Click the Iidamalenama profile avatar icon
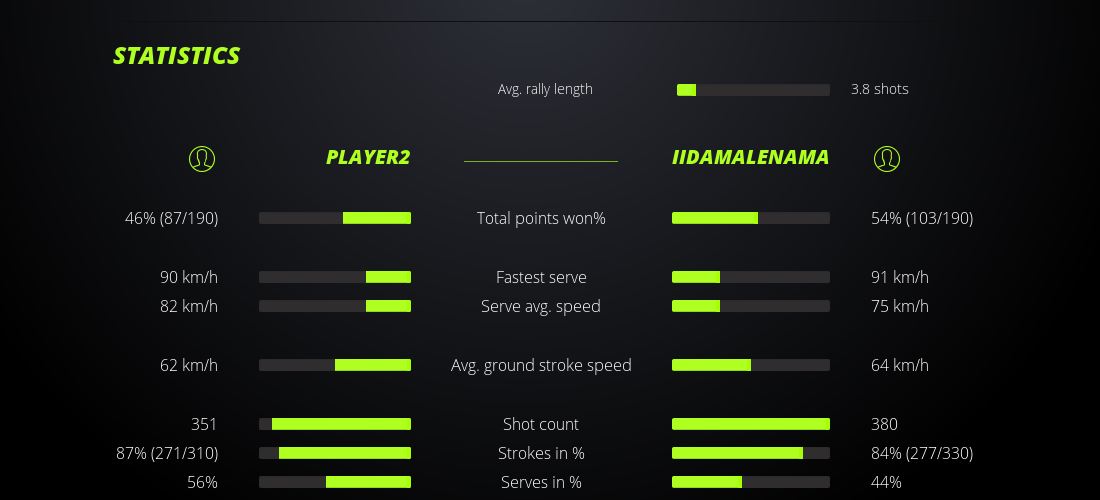This screenshot has width=1100, height=500. point(887,158)
